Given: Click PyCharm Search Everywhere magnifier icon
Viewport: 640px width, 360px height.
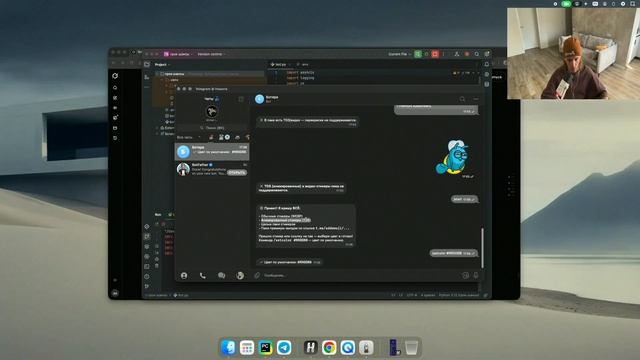Looking at the screenshot, I should [477, 54].
